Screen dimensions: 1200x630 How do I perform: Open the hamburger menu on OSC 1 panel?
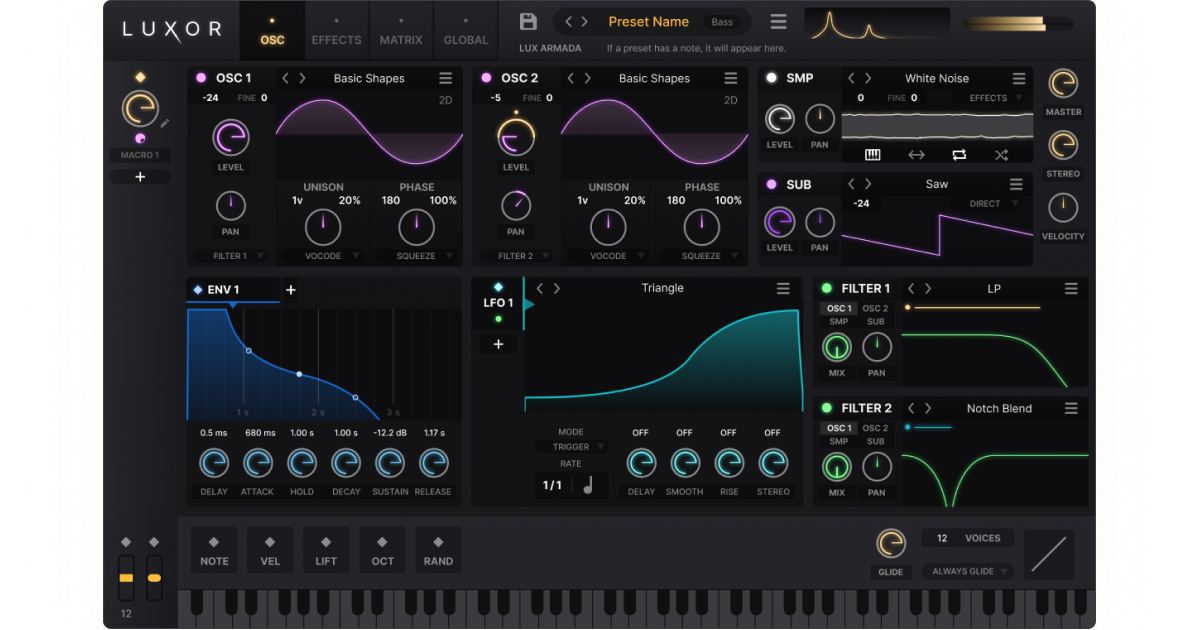click(446, 78)
